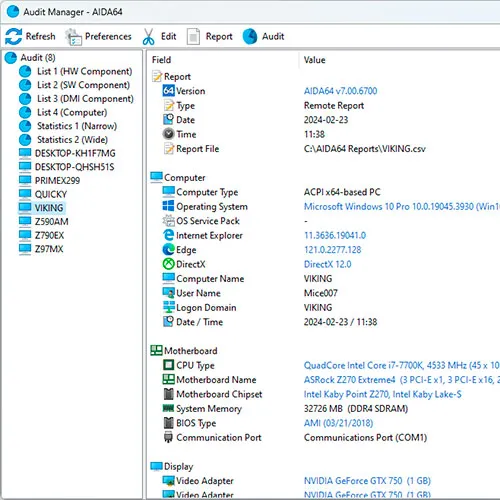Viewport: 500px width, 500px height.
Task: Open the Report document icon
Action: pos(193,37)
